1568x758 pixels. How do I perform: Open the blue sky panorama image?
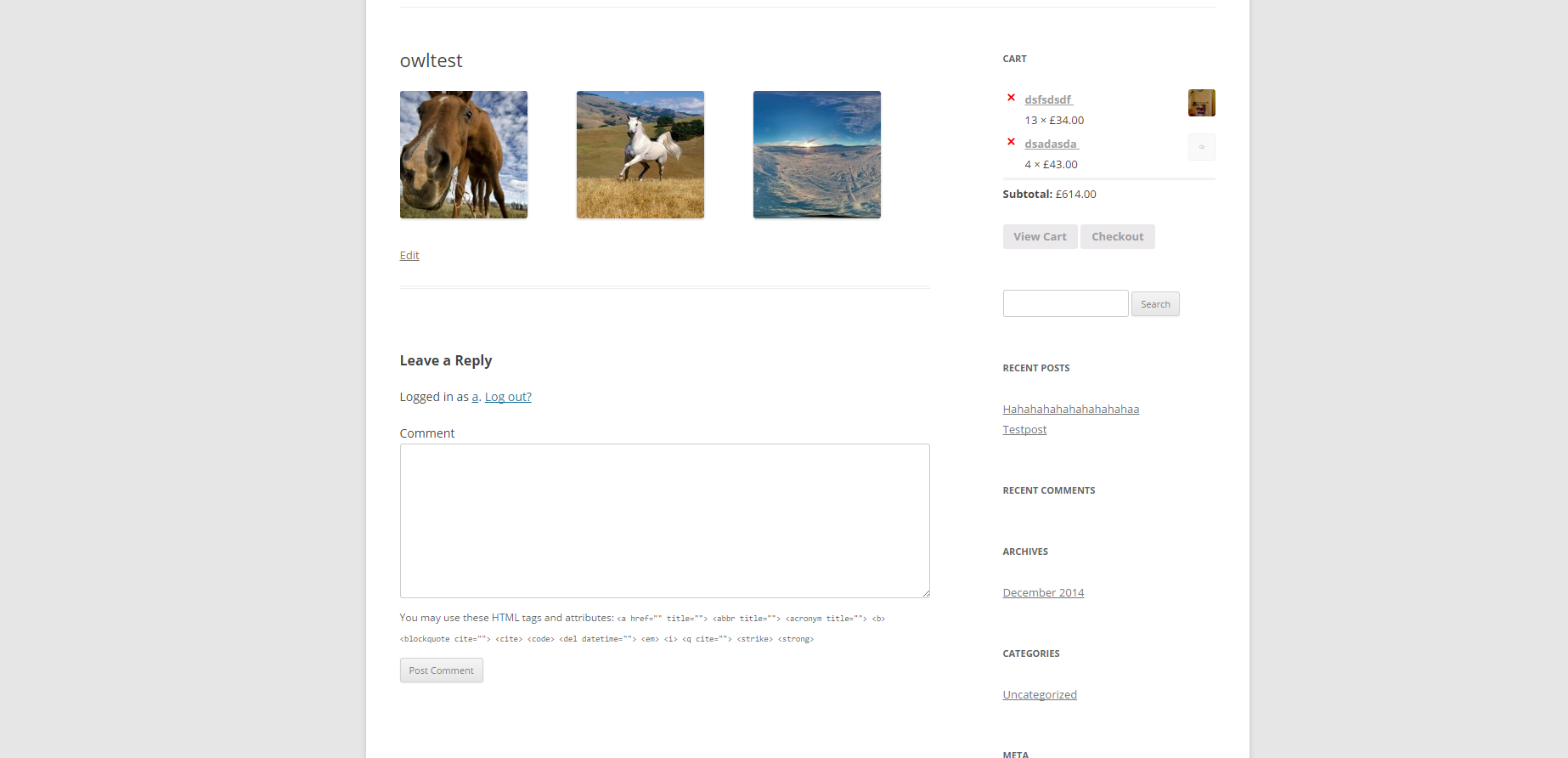(x=817, y=155)
